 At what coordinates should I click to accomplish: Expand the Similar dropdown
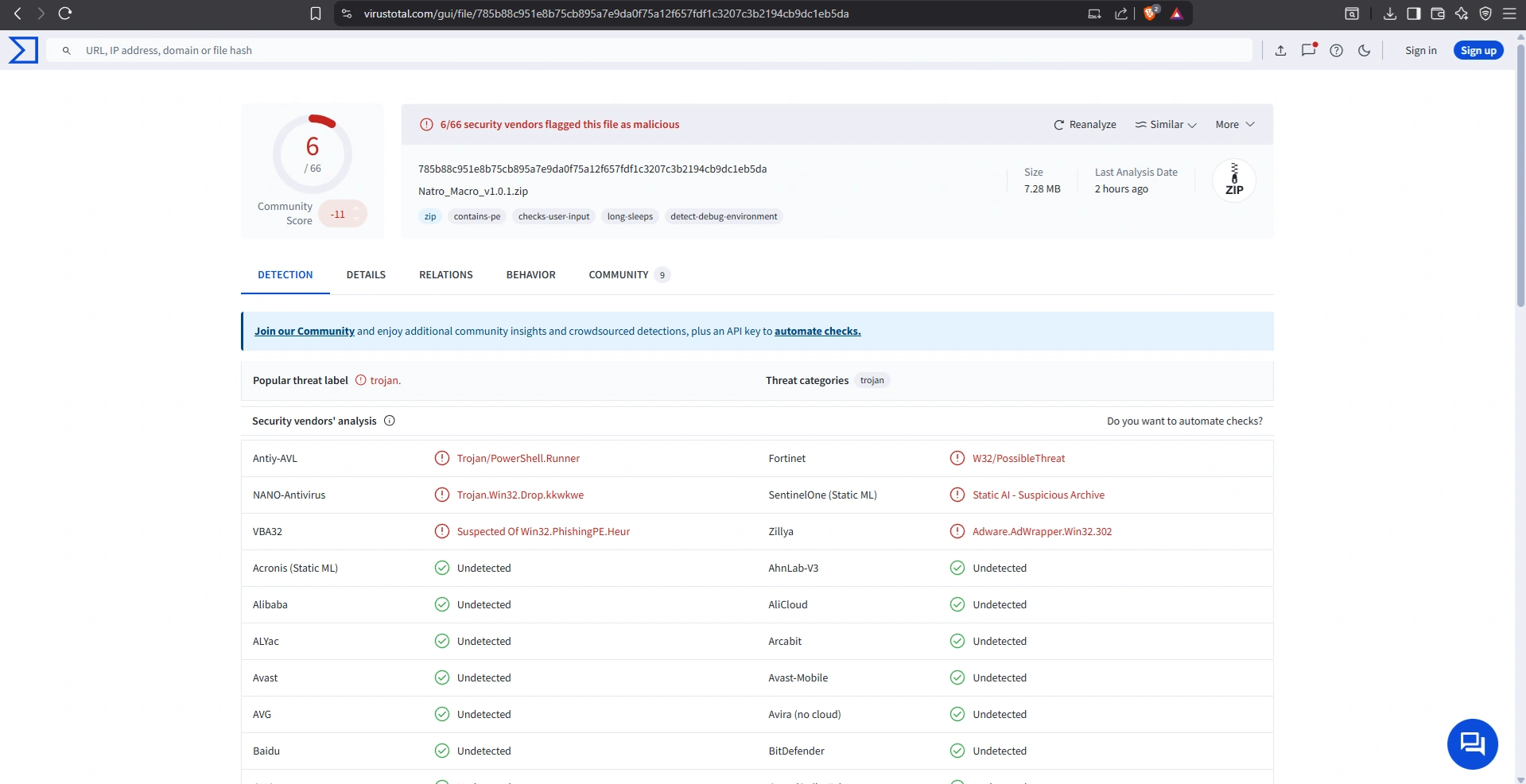point(1166,125)
